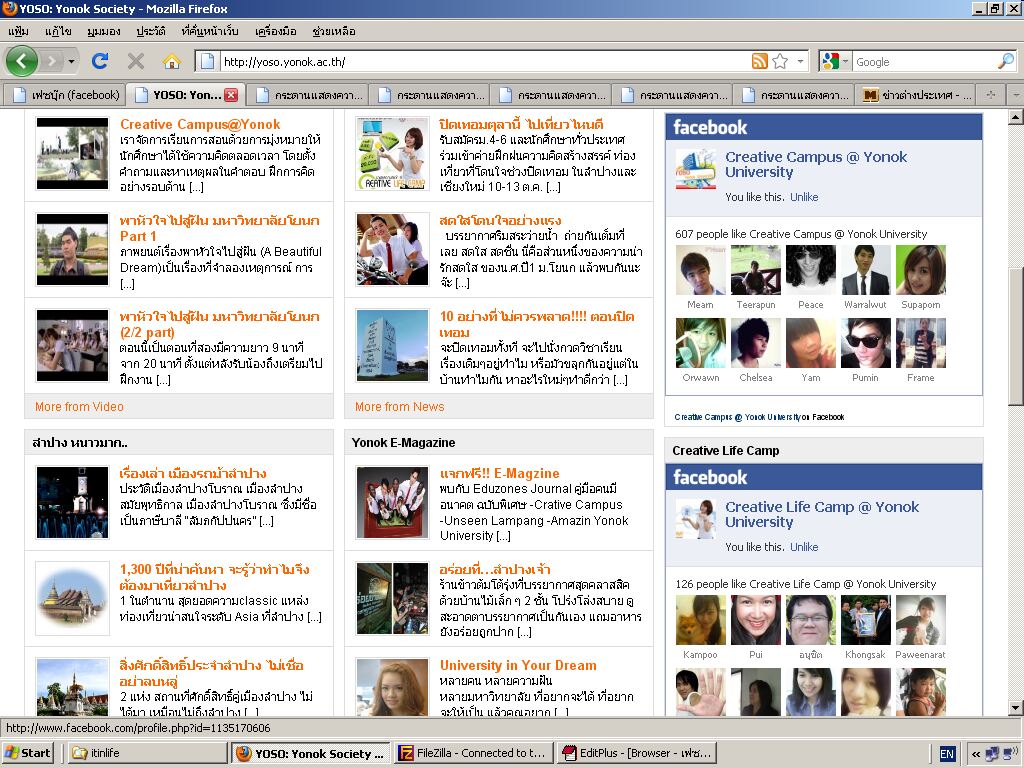This screenshot has height=768, width=1024.
Task: Click the RSS feed icon in address bar
Action: click(760, 62)
